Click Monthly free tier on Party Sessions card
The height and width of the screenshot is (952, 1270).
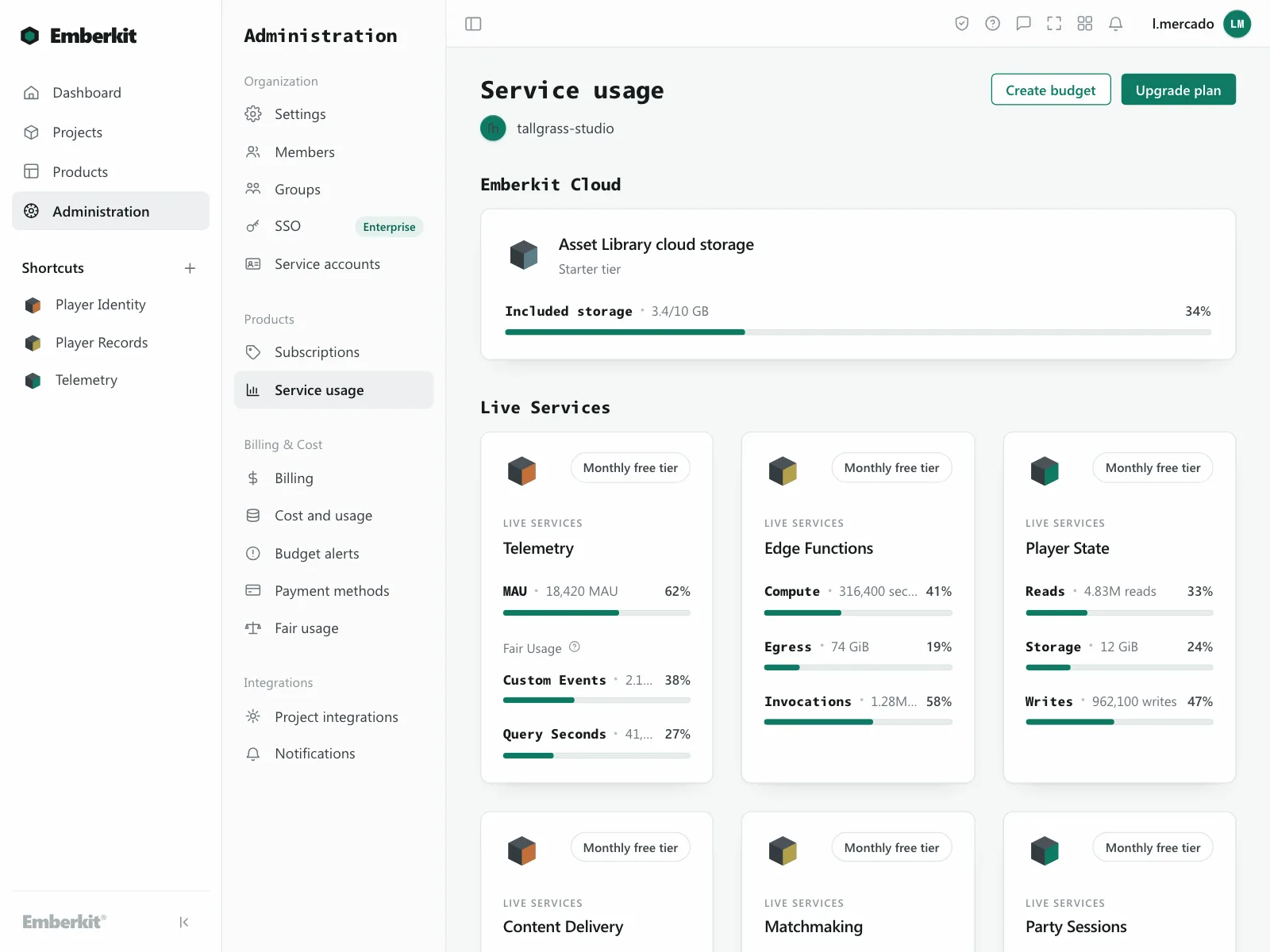pos(1153,848)
